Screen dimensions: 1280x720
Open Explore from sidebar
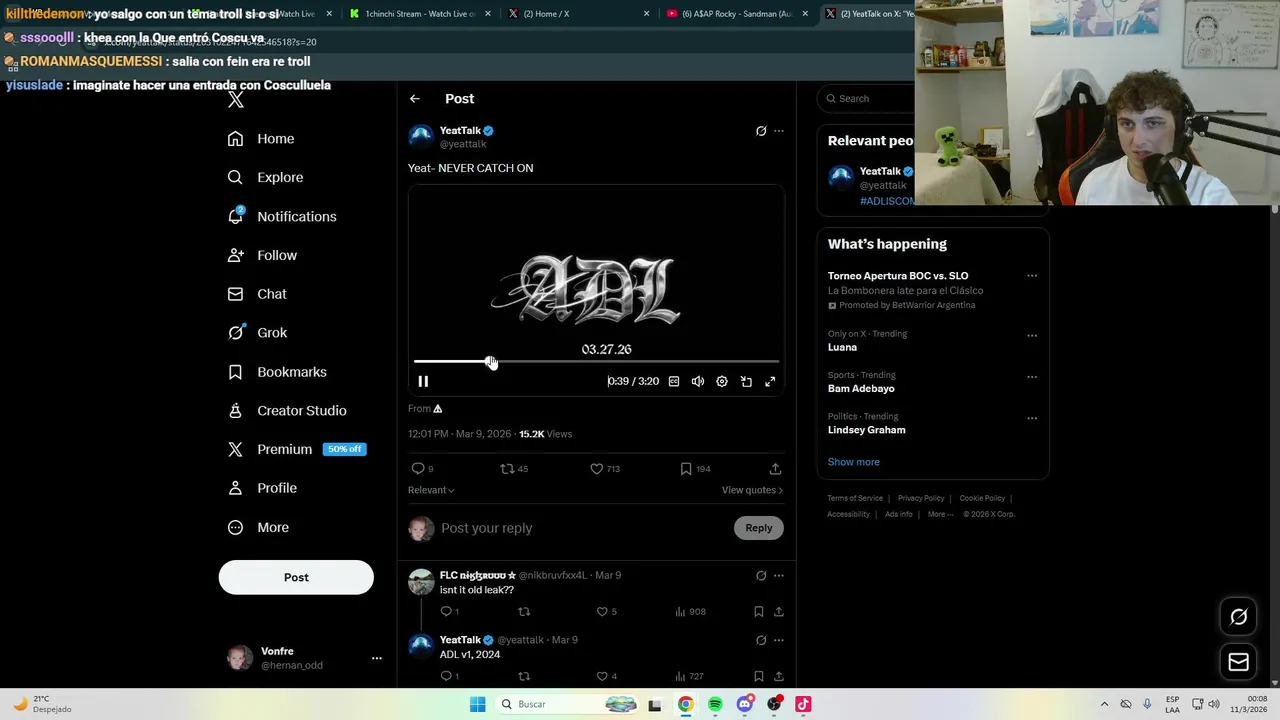click(x=265, y=178)
